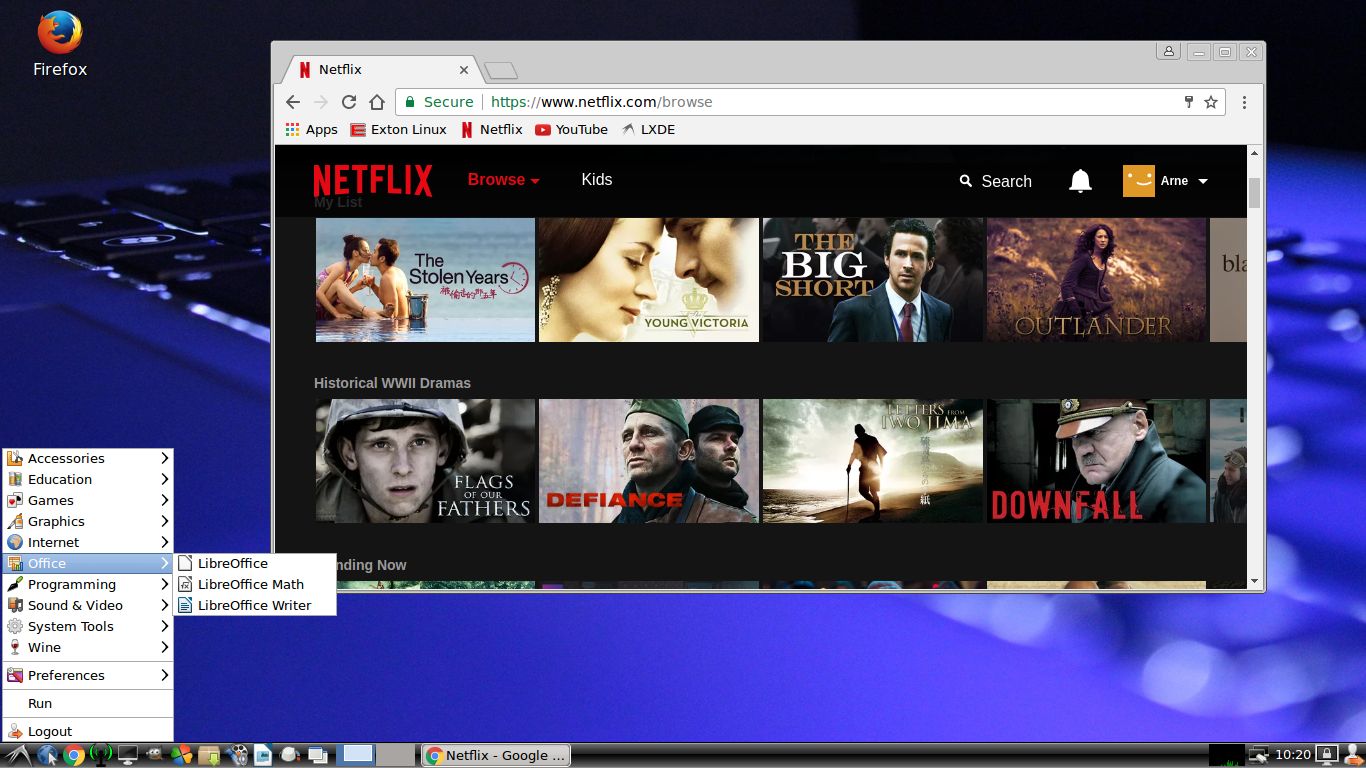Image resolution: width=1366 pixels, height=768 pixels.
Task: Bookmark this page with the star icon
Action: pos(1211,102)
